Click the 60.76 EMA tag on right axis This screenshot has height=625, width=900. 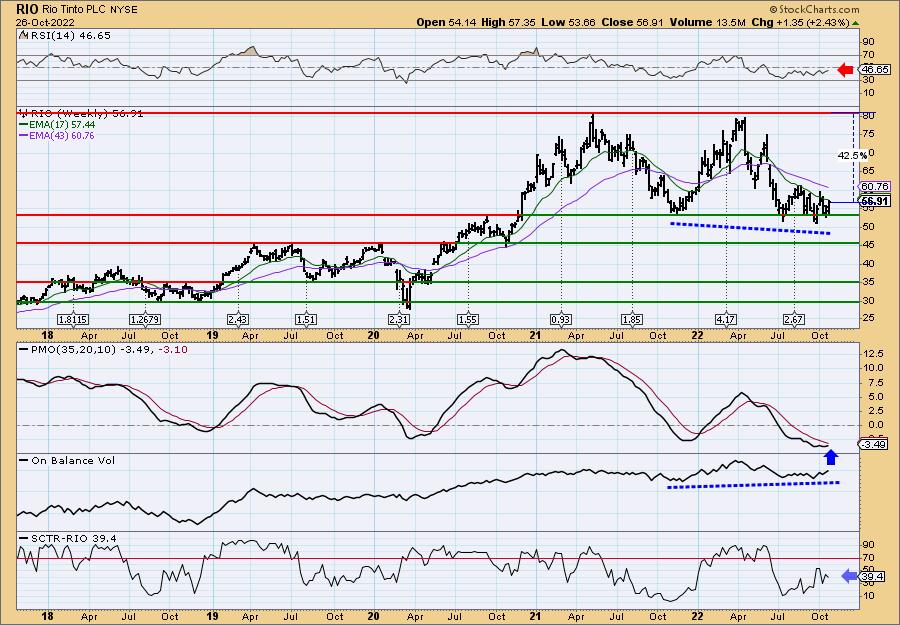(x=875, y=187)
